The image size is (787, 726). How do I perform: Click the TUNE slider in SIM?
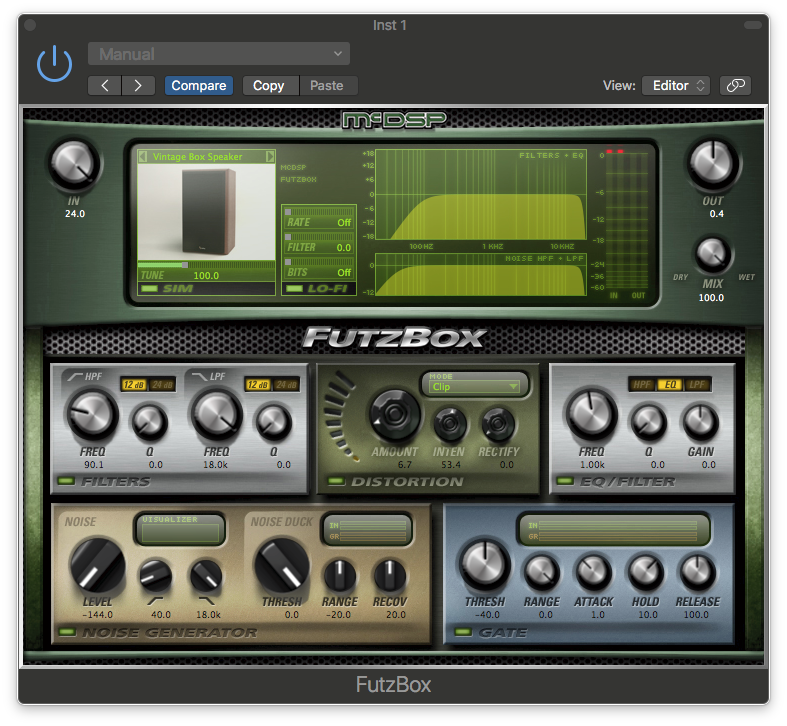206,265
